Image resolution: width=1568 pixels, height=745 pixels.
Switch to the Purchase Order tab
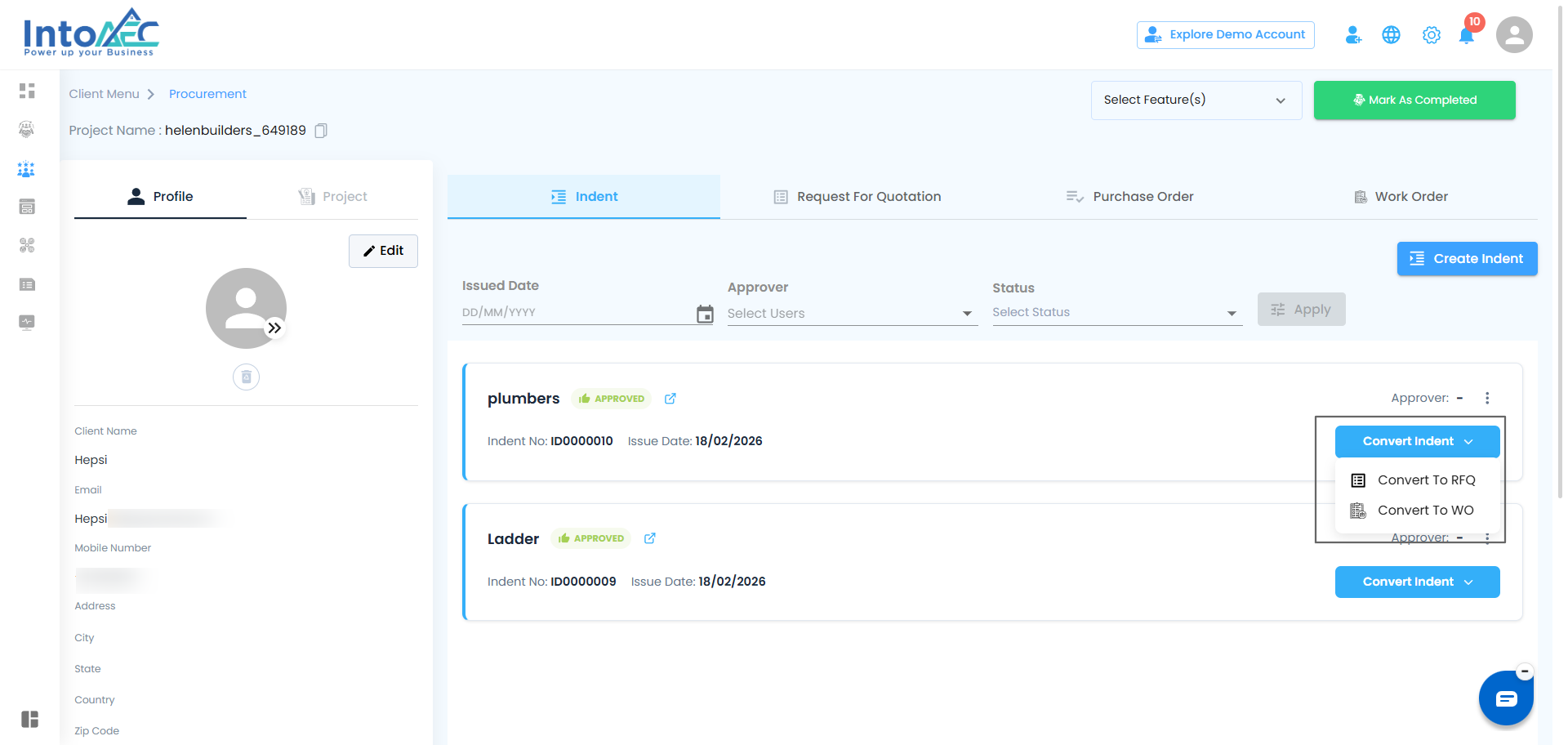(x=1129, y=197)
